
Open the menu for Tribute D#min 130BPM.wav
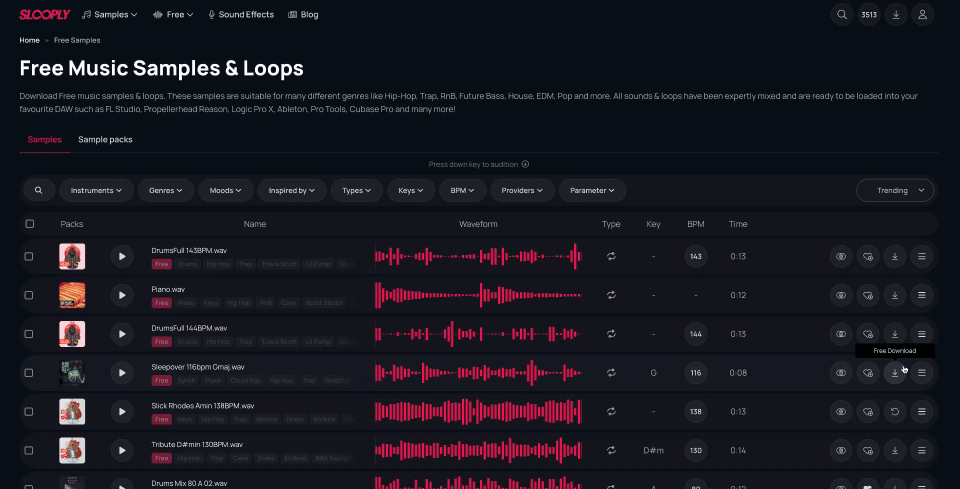tap(922, 449)
